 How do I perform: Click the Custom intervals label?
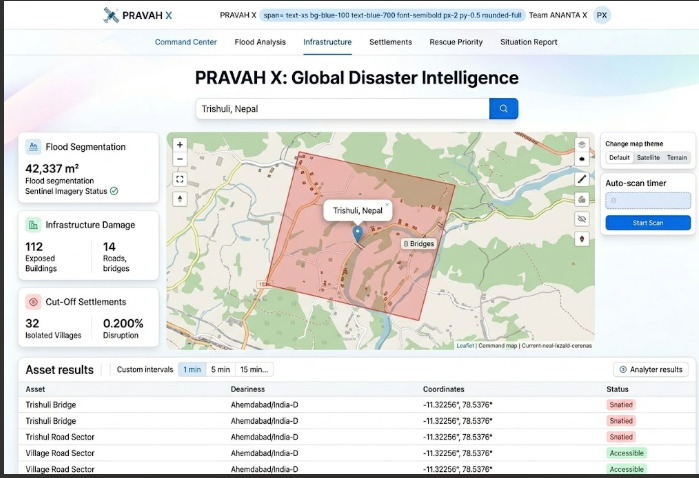click(145, 370)
